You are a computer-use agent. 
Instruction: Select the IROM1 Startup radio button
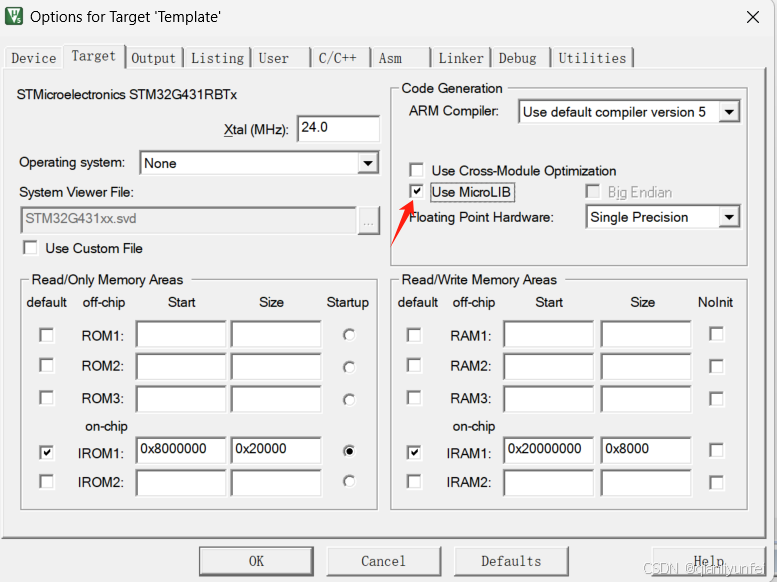(349, 451)
